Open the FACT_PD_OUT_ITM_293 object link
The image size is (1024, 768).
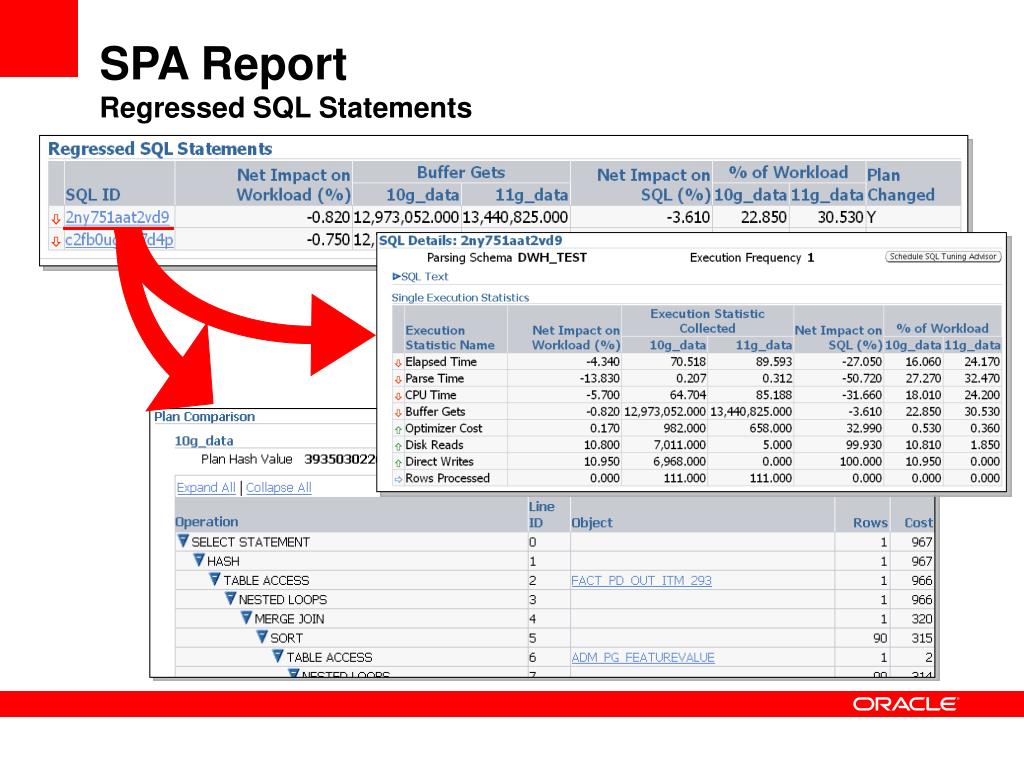[641, 580]
